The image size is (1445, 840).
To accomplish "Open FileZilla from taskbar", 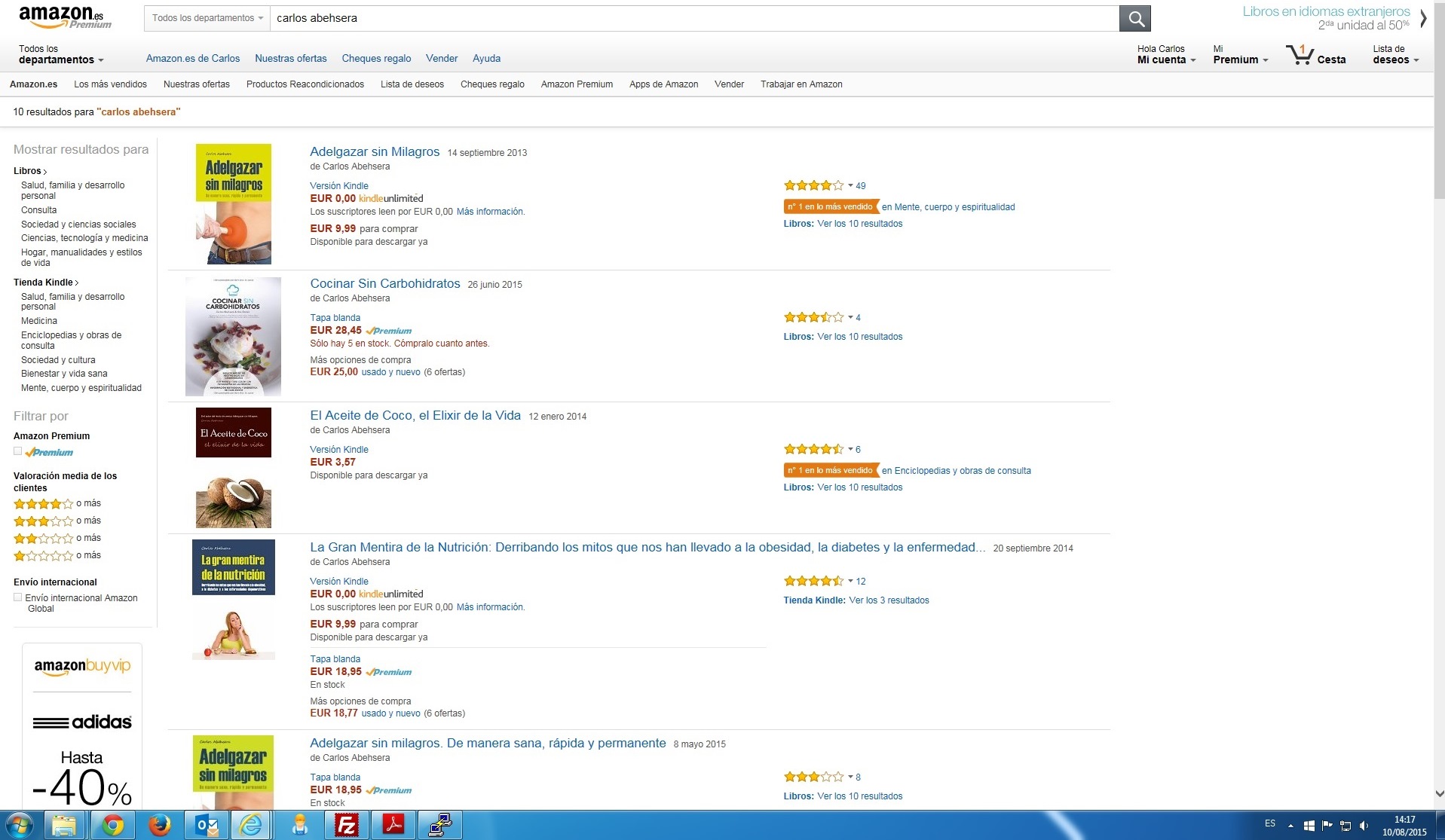I will point(347,826).
